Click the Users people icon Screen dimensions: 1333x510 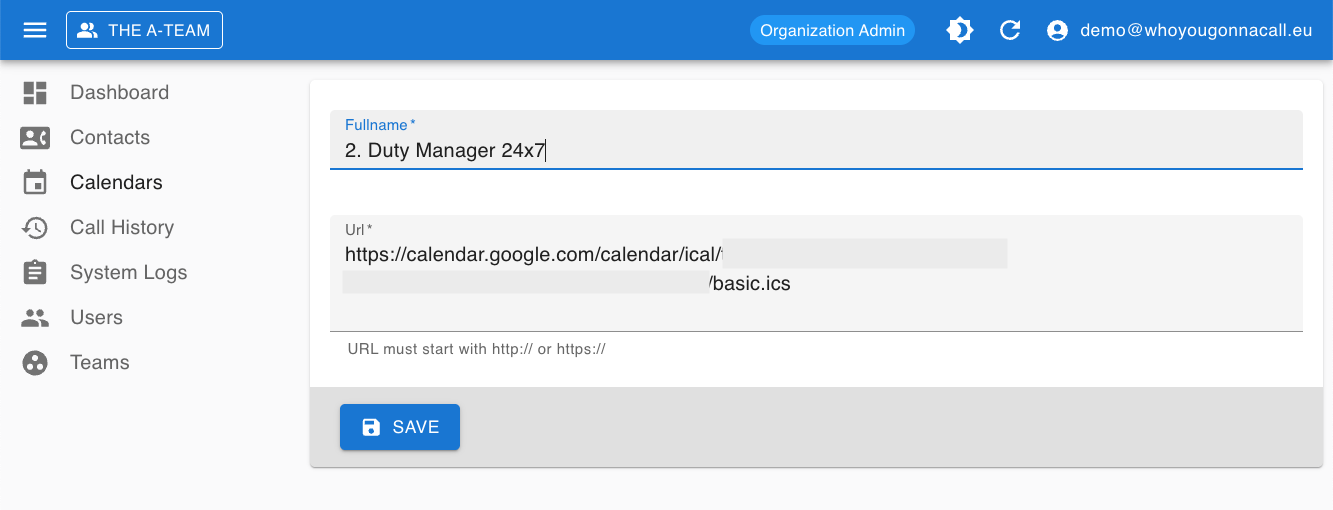(35, 318)
